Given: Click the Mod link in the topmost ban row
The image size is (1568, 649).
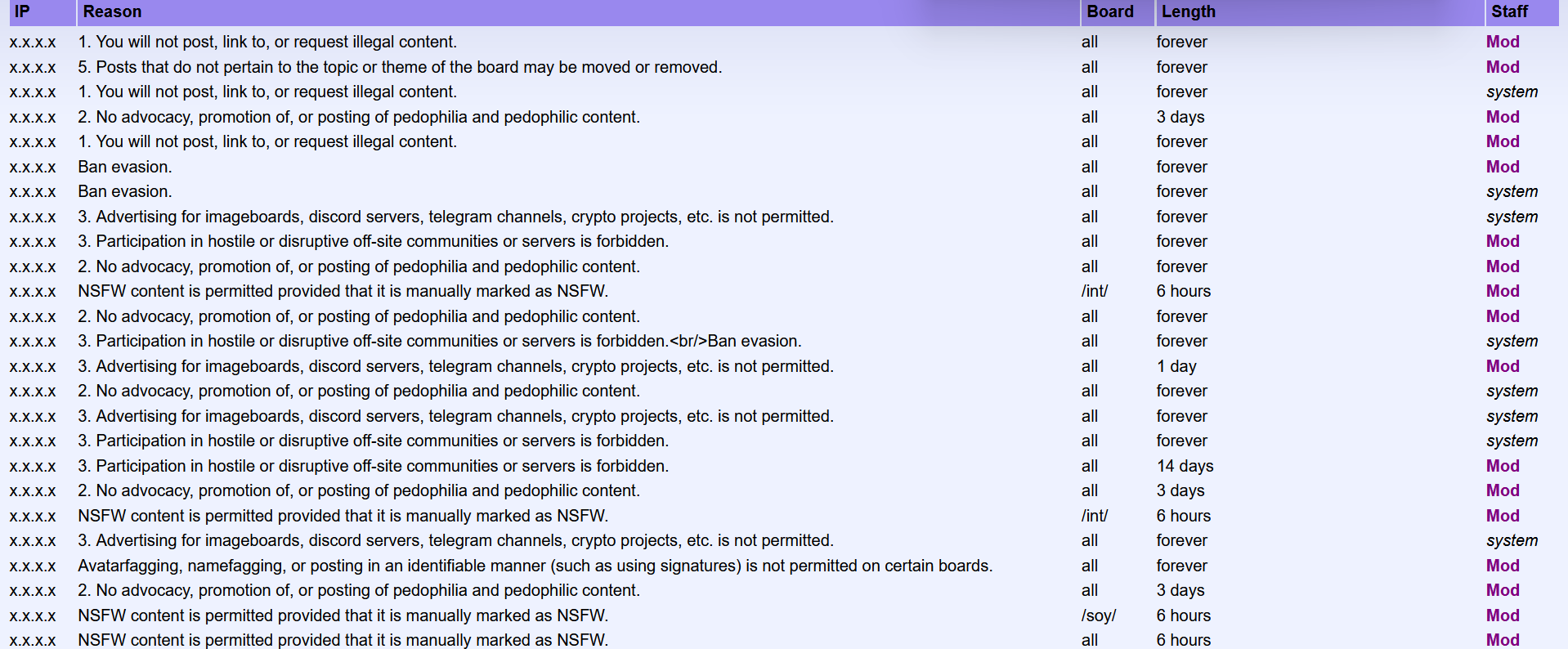Looking at the screenshot, I should [x=1502, y=42].
